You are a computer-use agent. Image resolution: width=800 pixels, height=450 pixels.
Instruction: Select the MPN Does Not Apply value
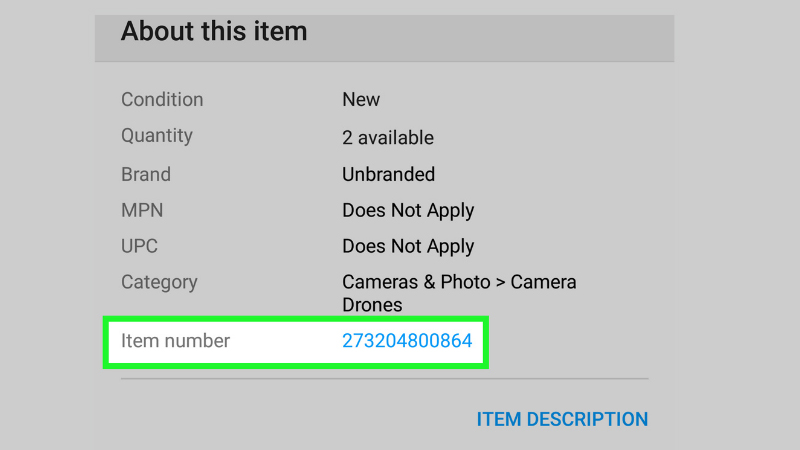tap(408, 211)
